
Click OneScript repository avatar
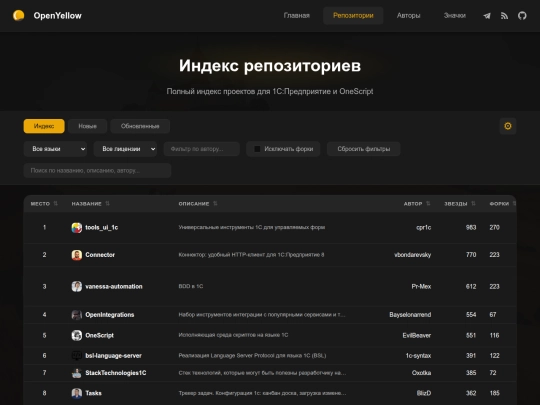[76, 335]
